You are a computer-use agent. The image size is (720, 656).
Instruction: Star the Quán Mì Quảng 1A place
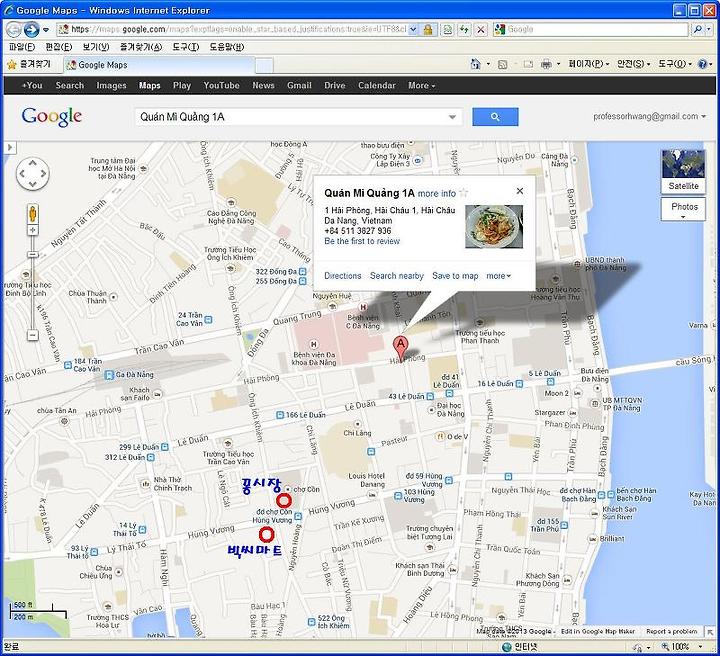point(464,193)
